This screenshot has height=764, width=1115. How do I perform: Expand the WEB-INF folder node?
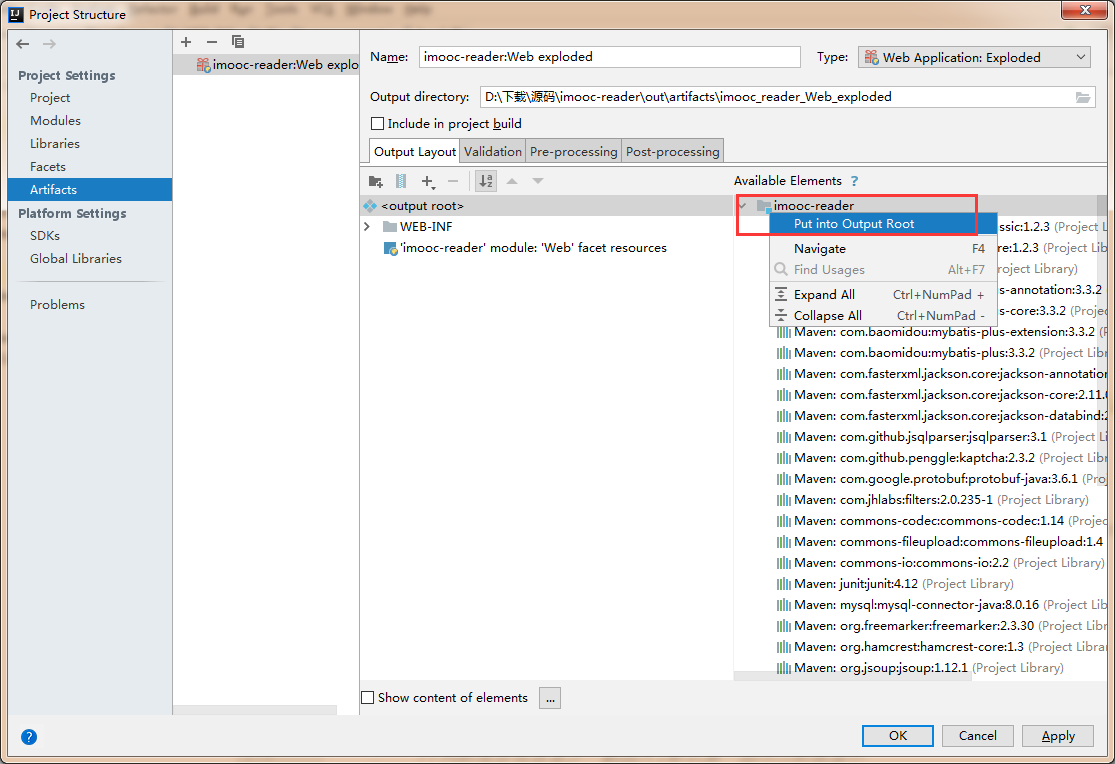point(367,227)
